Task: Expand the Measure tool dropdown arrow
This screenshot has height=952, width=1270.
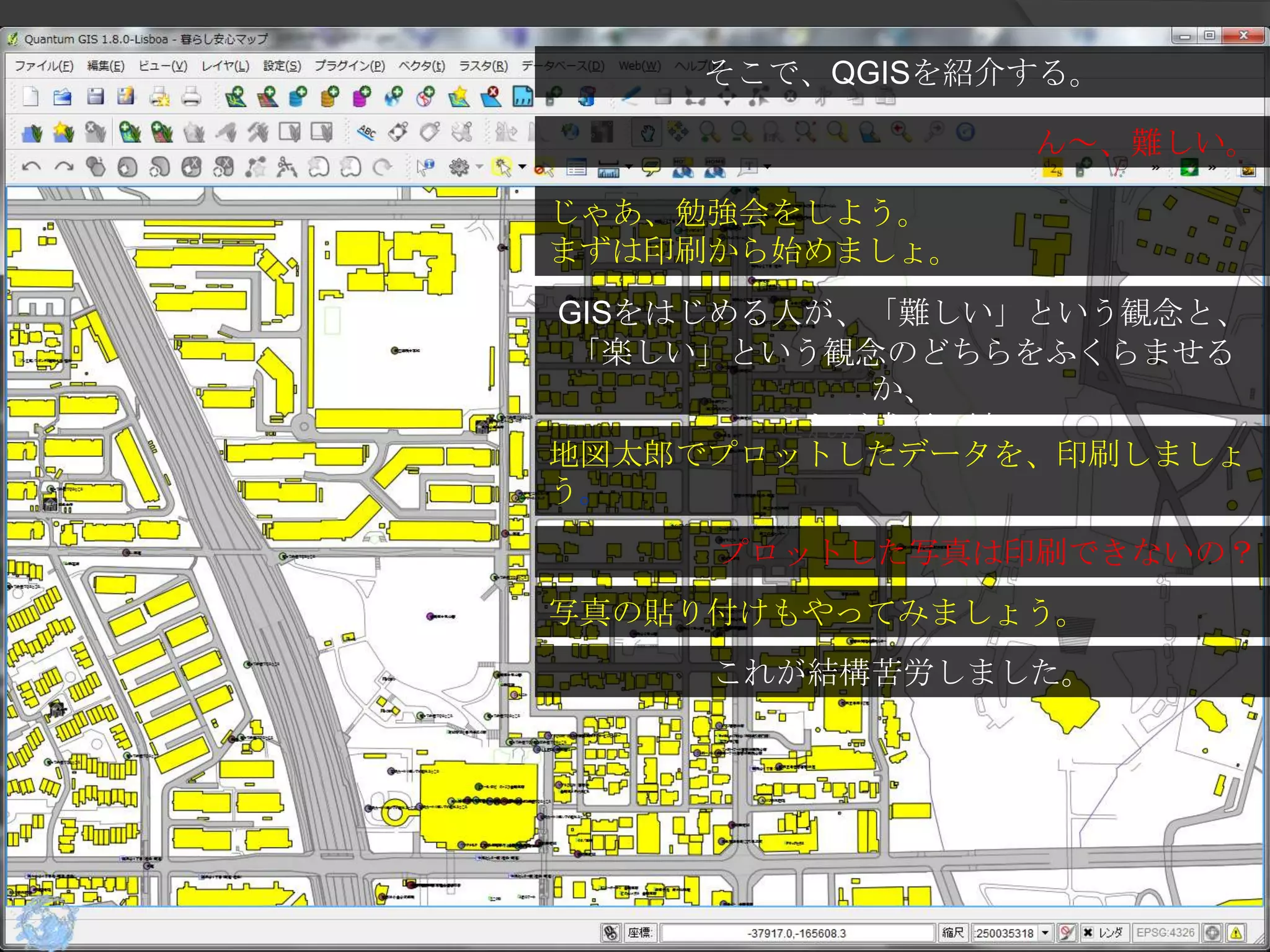Action: [629, 167]
